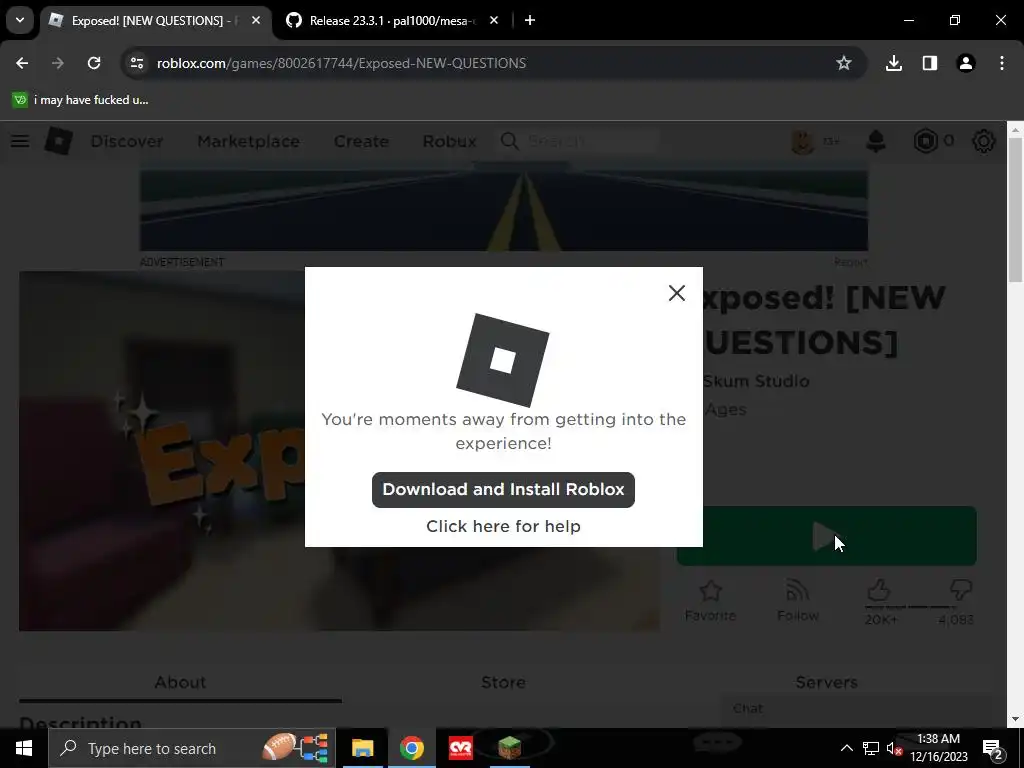Open the Robux page
The height and width of the screenshot is (768, 1024).
click(449, 141)
